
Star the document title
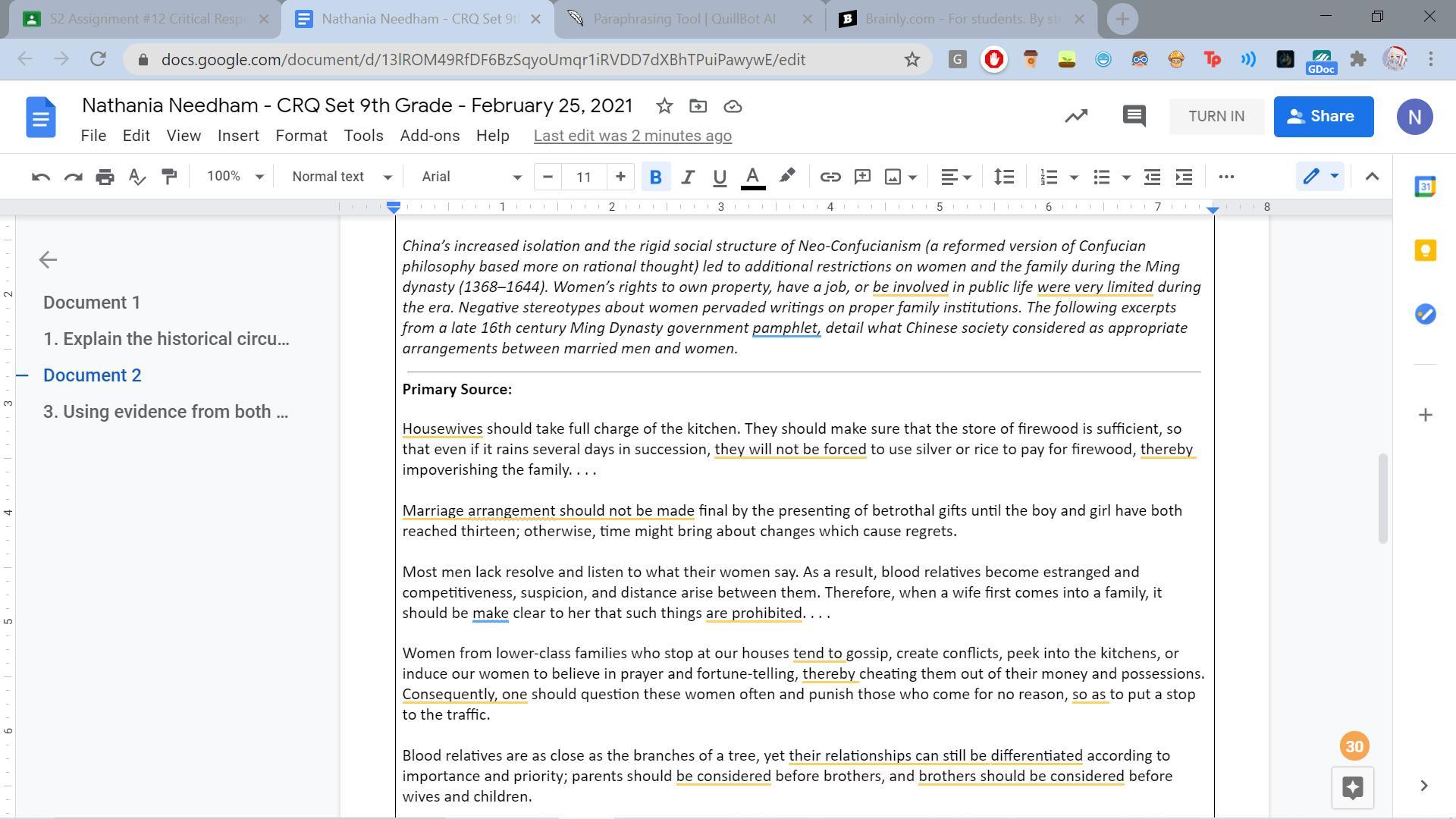tap(664, 106)
